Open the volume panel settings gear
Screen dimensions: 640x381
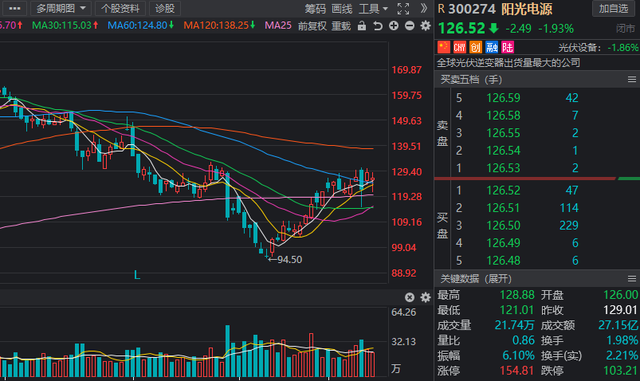point(425,297)
